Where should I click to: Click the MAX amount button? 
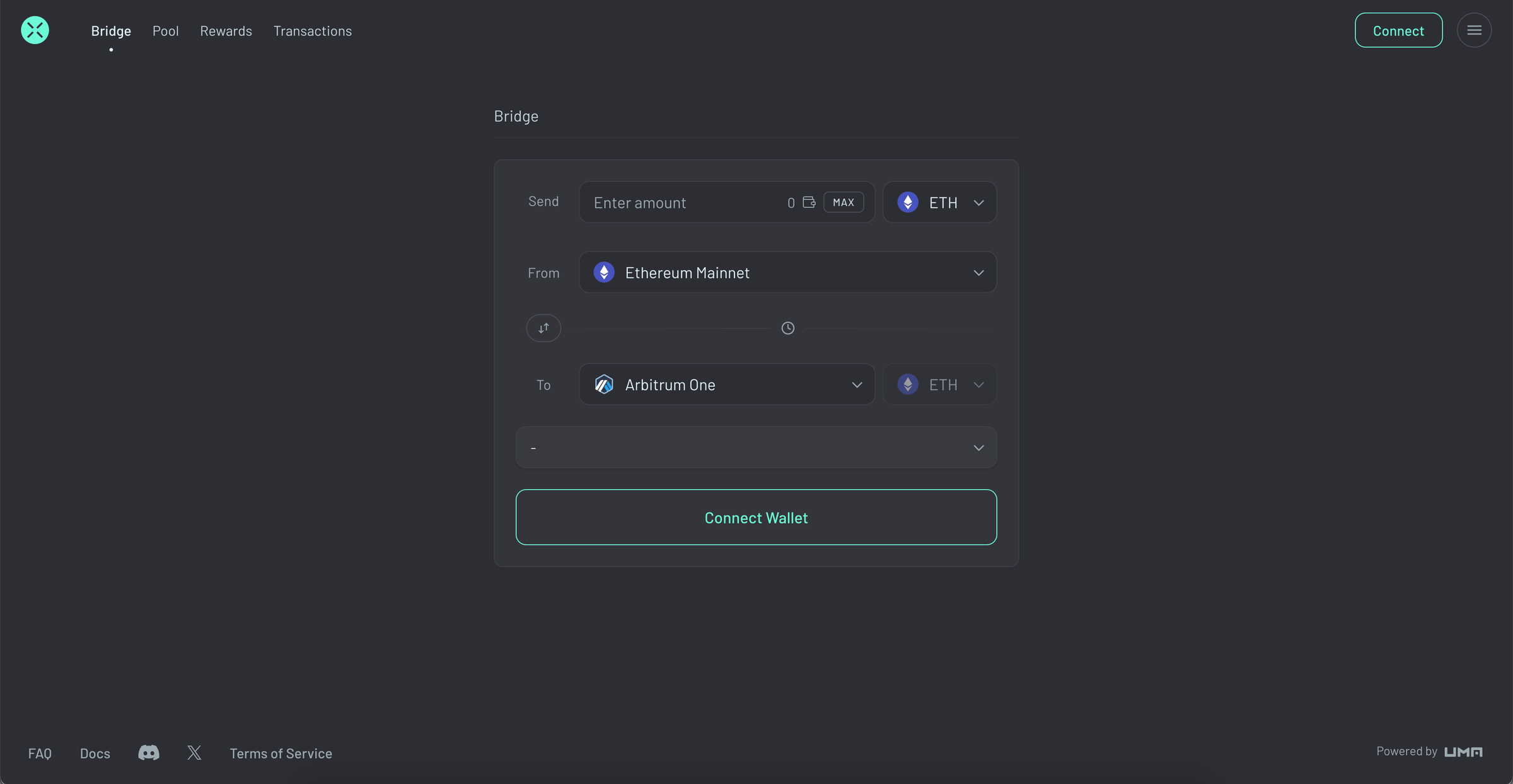843,202
